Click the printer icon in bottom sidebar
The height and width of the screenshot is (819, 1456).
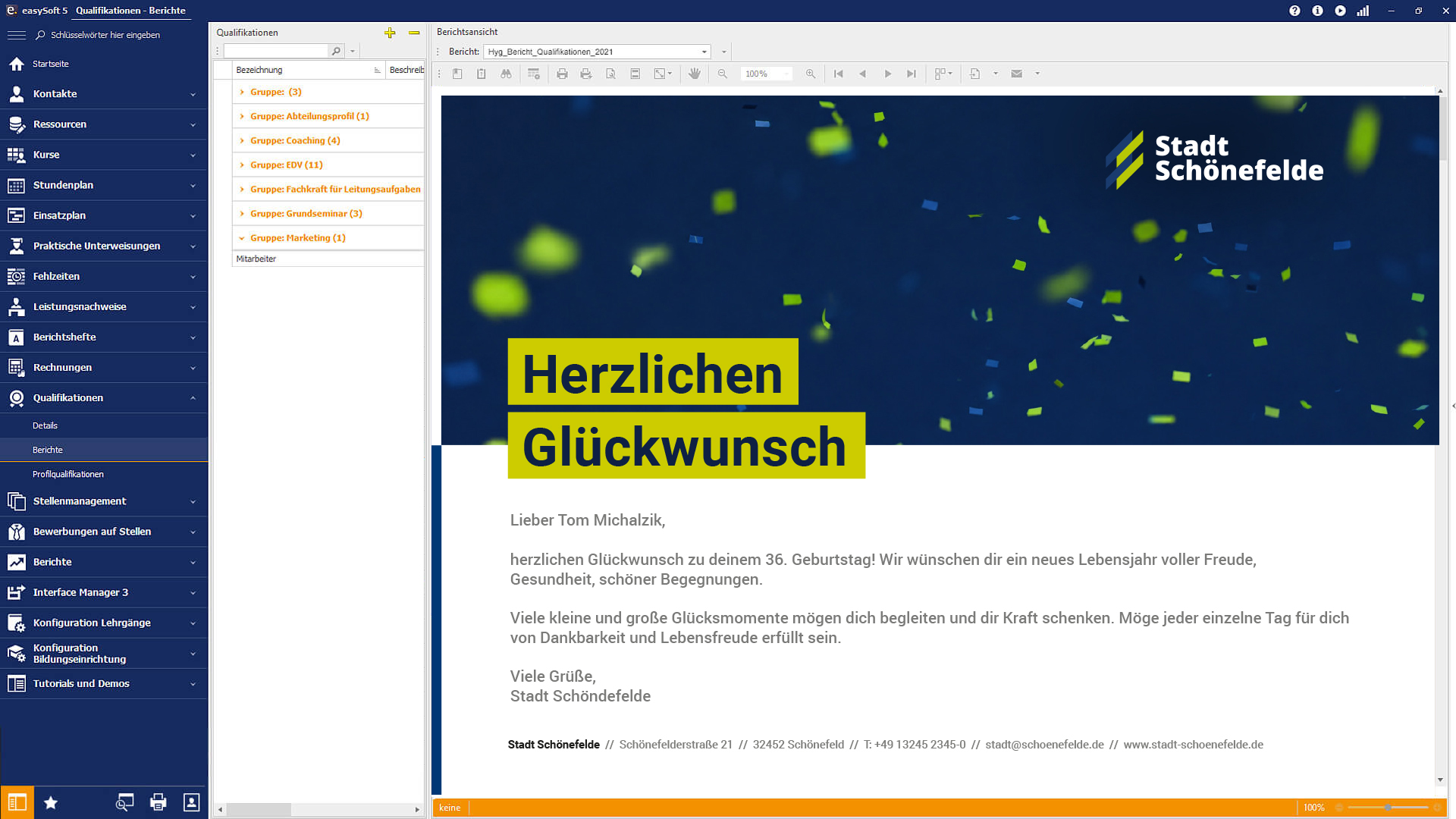pyautogui.click(x=158, y=802)
